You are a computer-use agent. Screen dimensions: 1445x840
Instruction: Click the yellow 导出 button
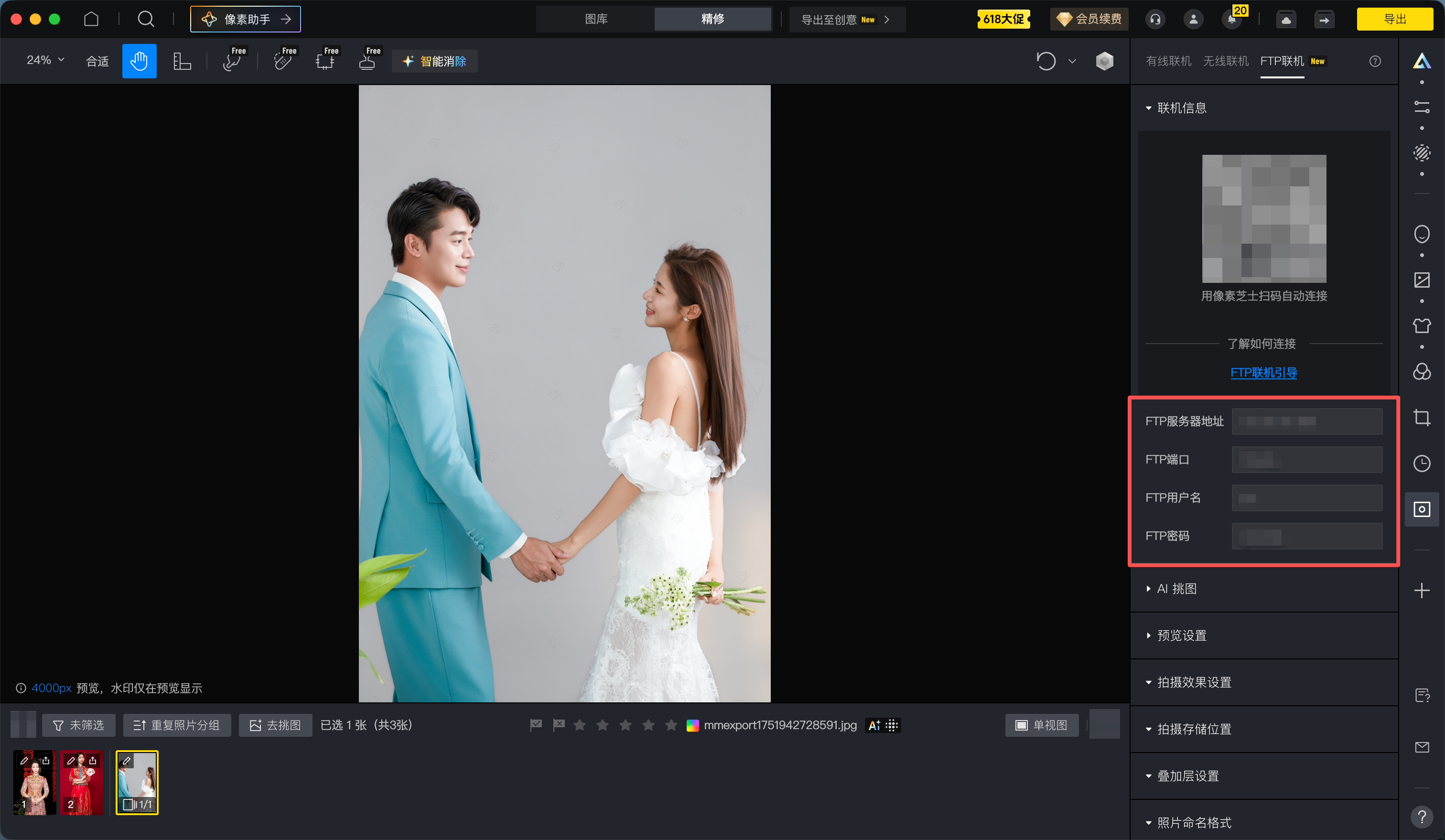pos(1394,19)
